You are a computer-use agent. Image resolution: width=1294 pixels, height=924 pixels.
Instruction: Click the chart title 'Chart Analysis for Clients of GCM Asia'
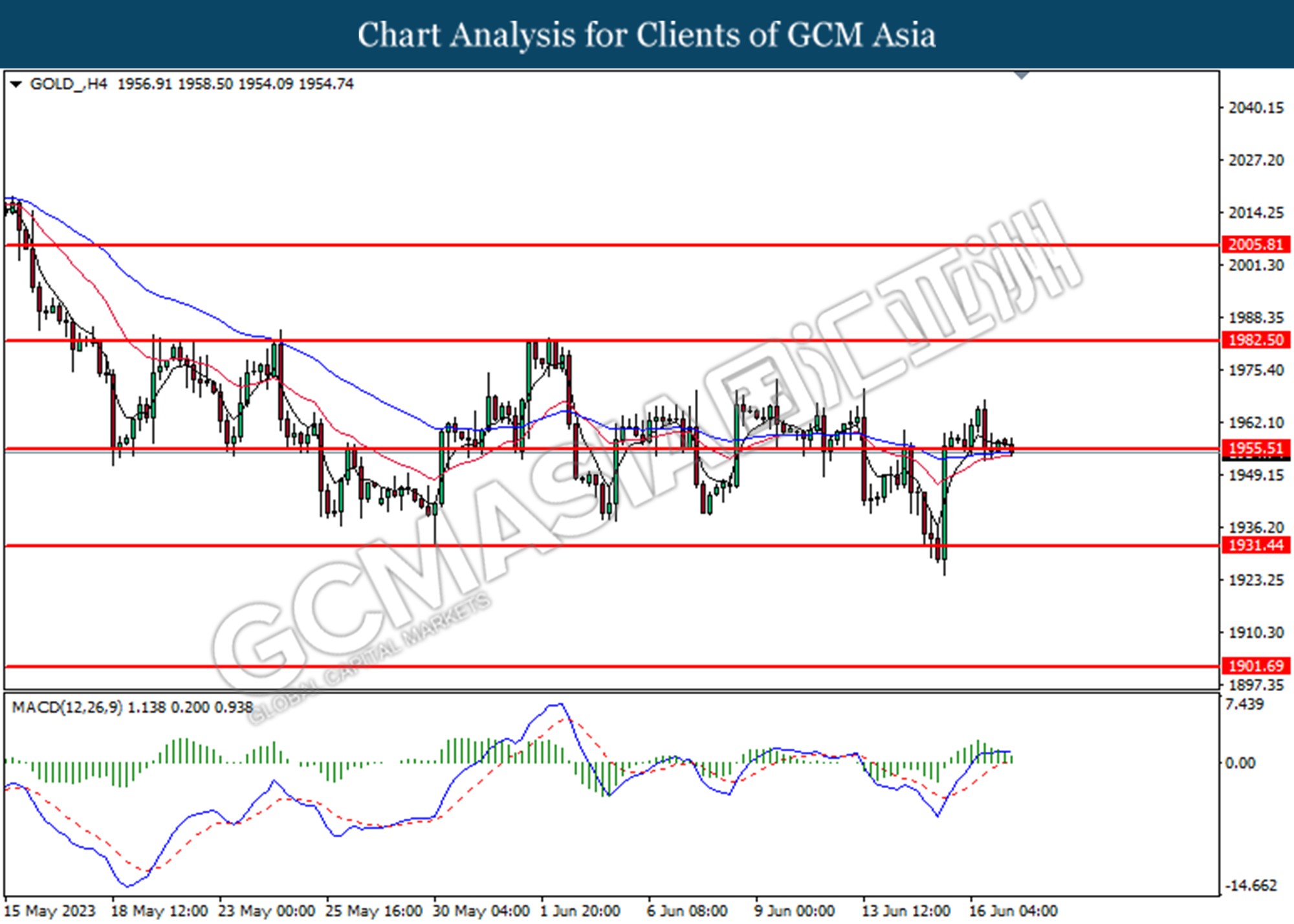click(647, 35)
